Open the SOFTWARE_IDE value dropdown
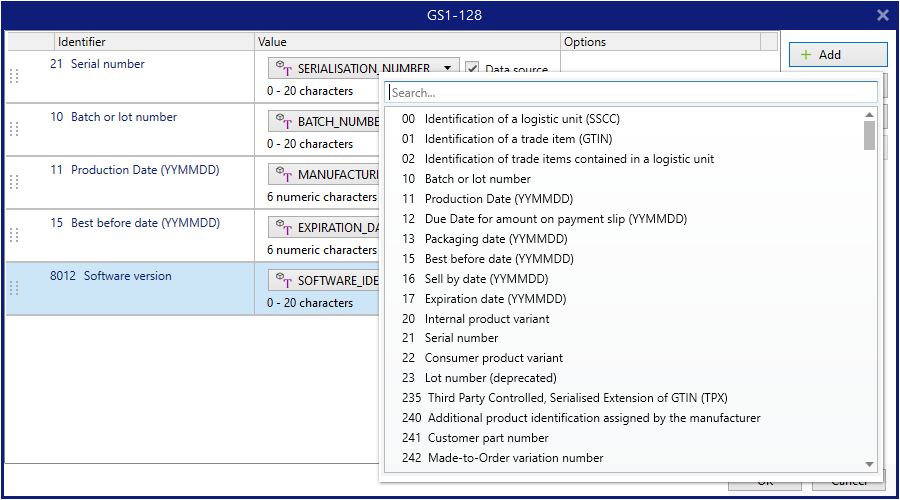 tap(324, 280)
